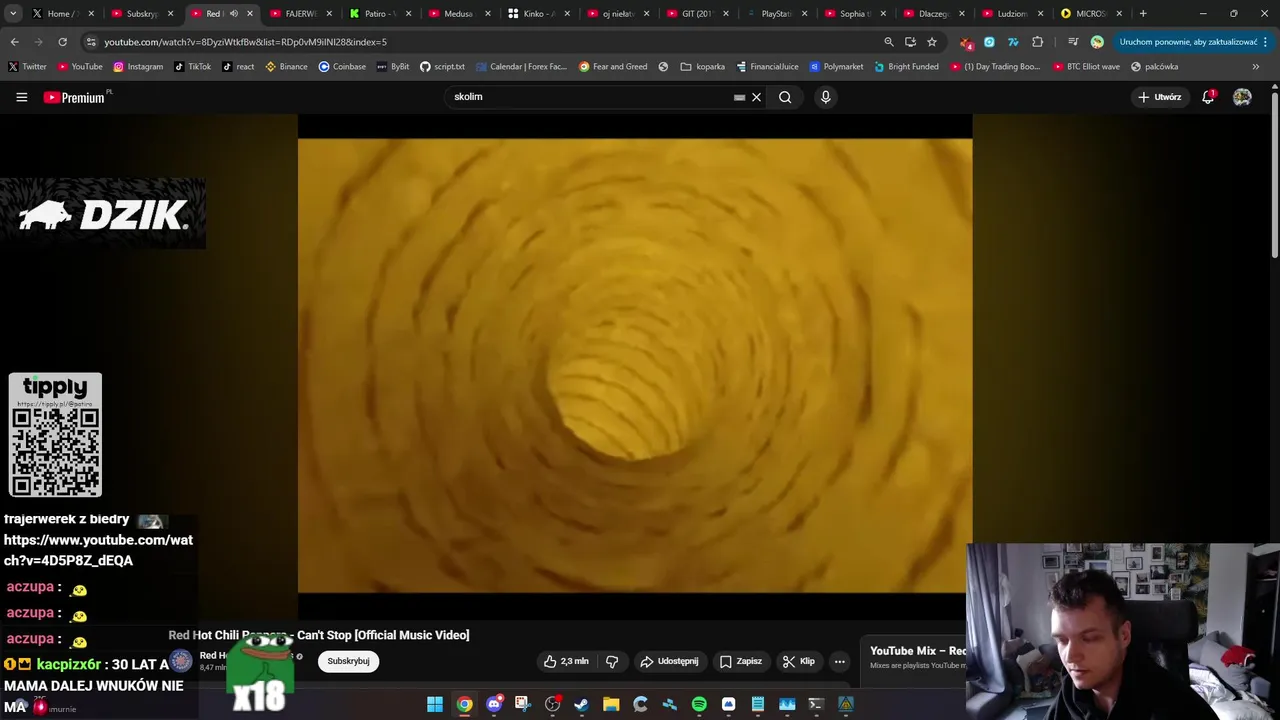Open Discord from the taskbar
1280x720 pixels.
click(494, 704)
